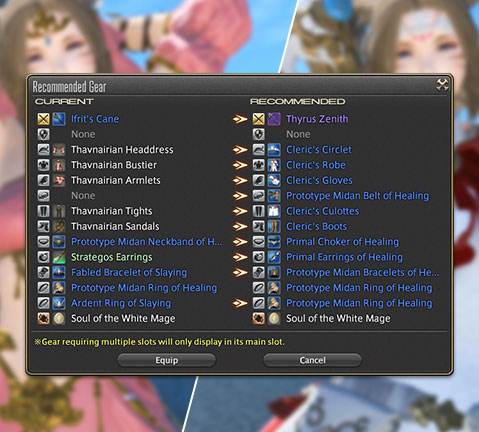Select the Cleric's Circlet item icon
Screen dimensions: 479x432
click(274, 150)
